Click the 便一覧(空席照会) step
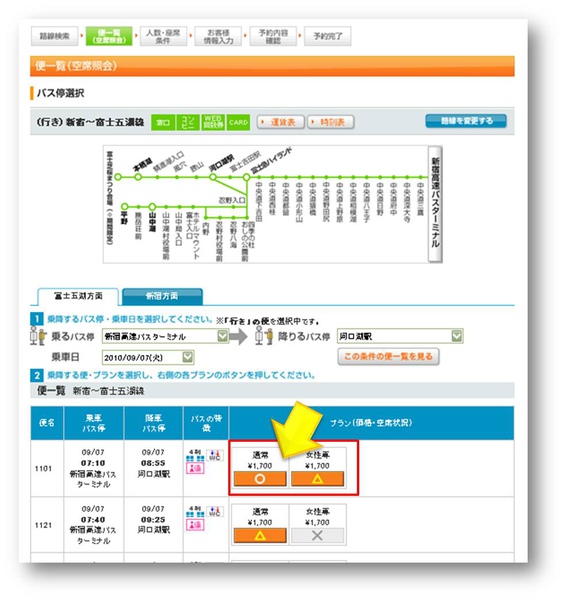The width and height of the screenshot is (565, 600). coord(109,36)
